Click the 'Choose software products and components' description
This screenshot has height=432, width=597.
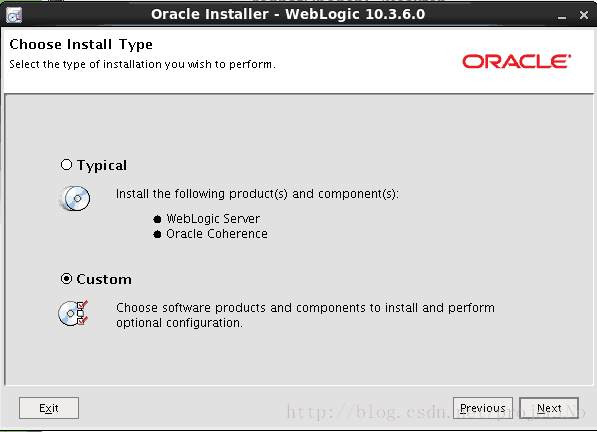(x=305, y=315)
